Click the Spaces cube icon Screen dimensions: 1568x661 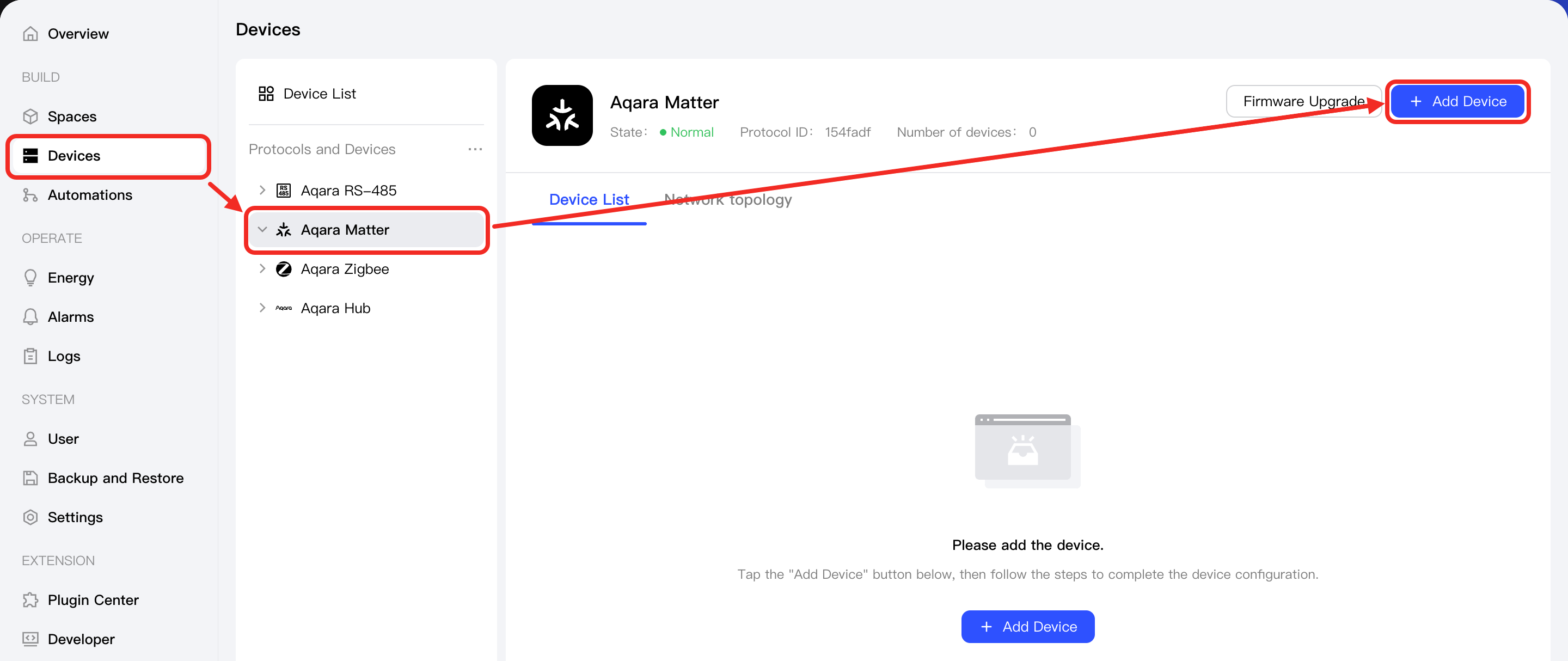tap(30, 117)
